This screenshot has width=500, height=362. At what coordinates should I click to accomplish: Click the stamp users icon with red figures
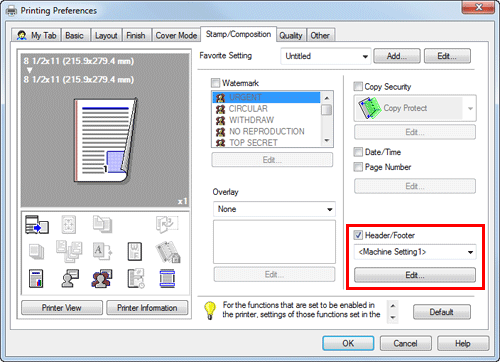(102, 279)
